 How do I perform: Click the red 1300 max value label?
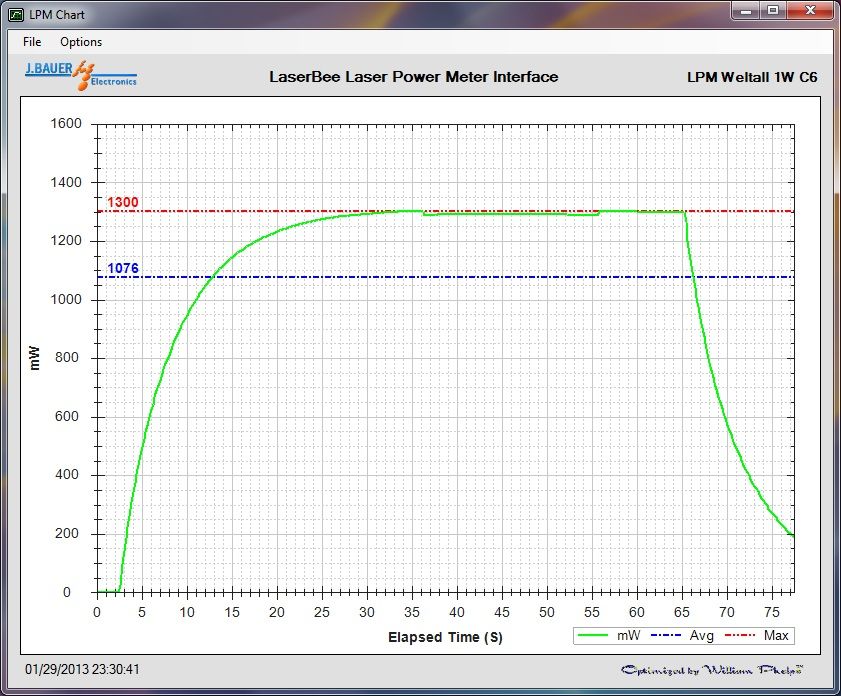(x=122, y=202)
